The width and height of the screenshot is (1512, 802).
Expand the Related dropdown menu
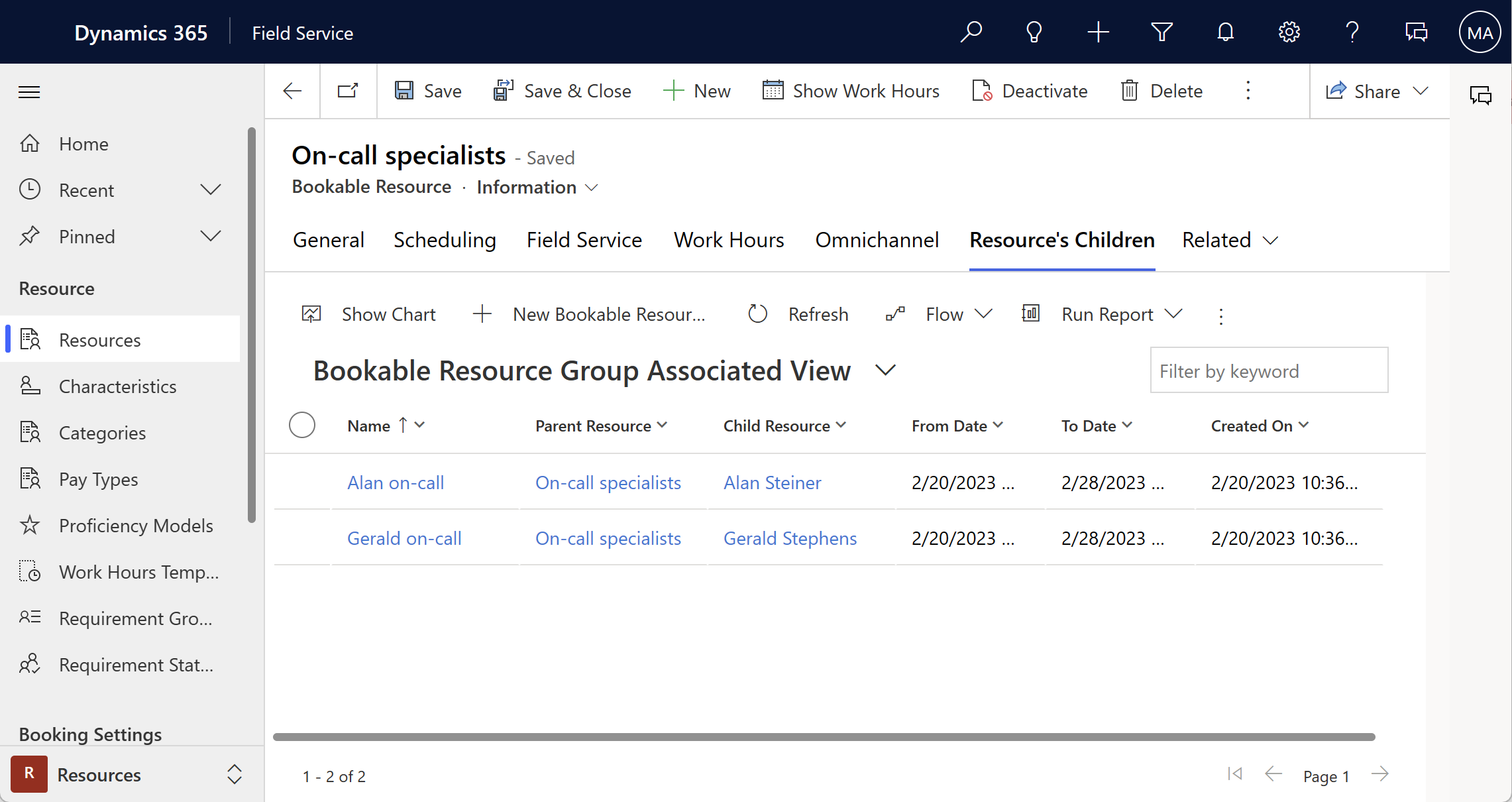(1229, 240)
